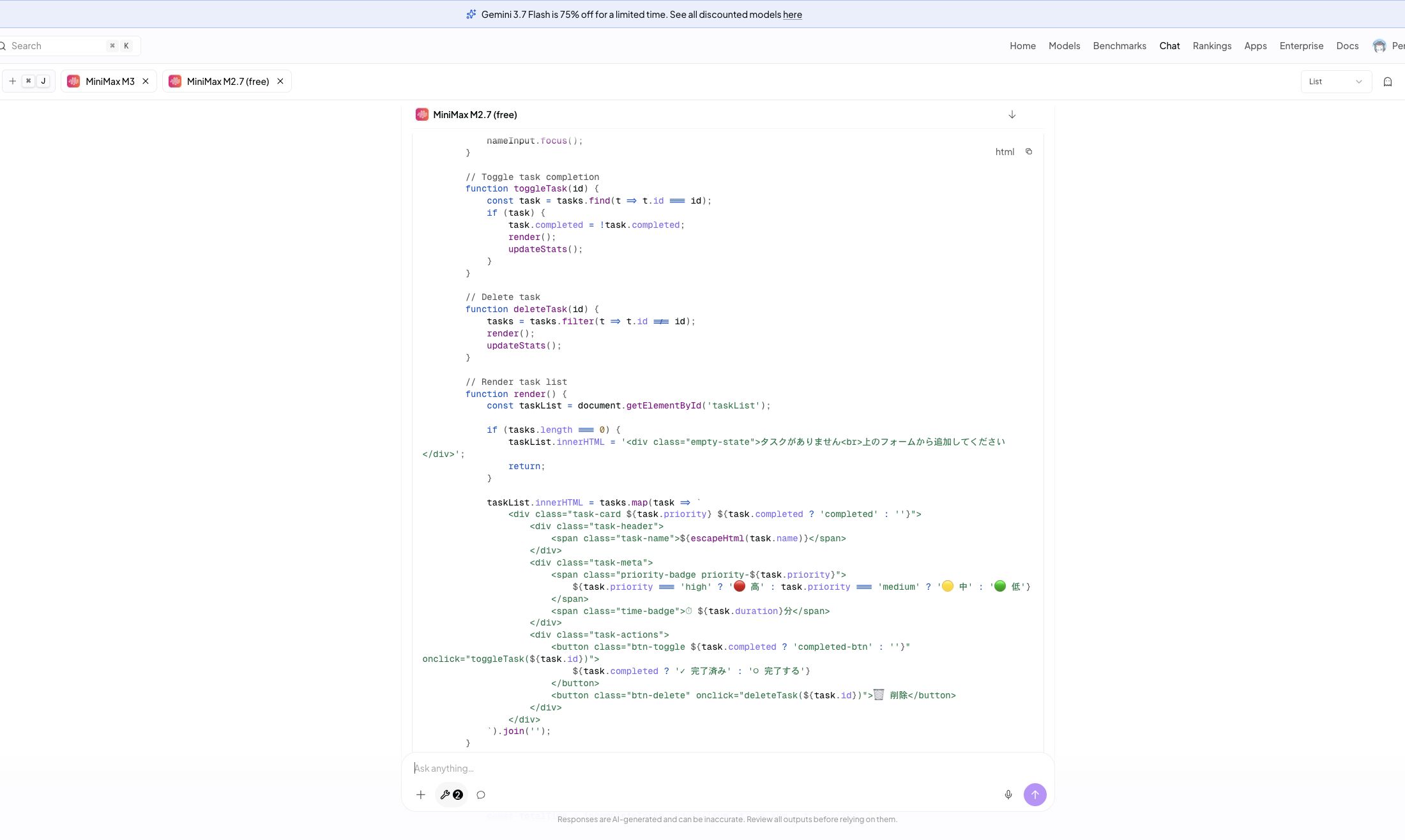Screen dimensions: 1405x840
Task: Click the incognito ghost icon
Action: 1387,82
